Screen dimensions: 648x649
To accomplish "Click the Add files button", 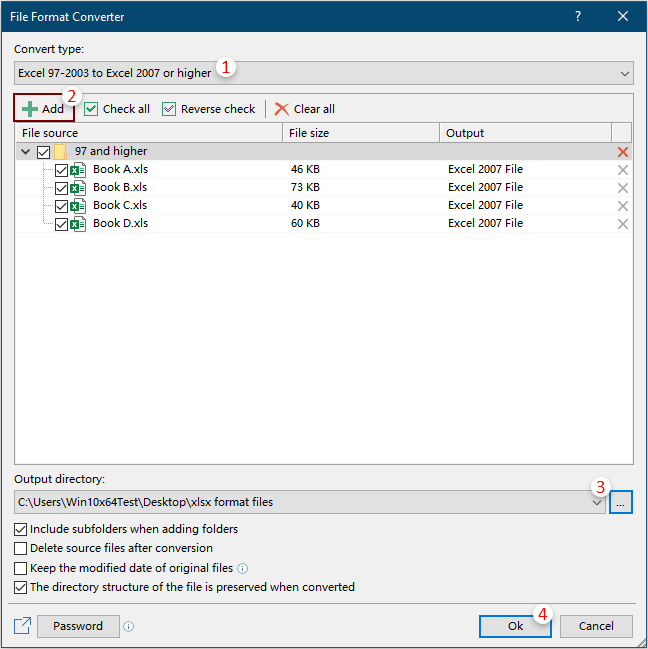I will tap(44, 108).
